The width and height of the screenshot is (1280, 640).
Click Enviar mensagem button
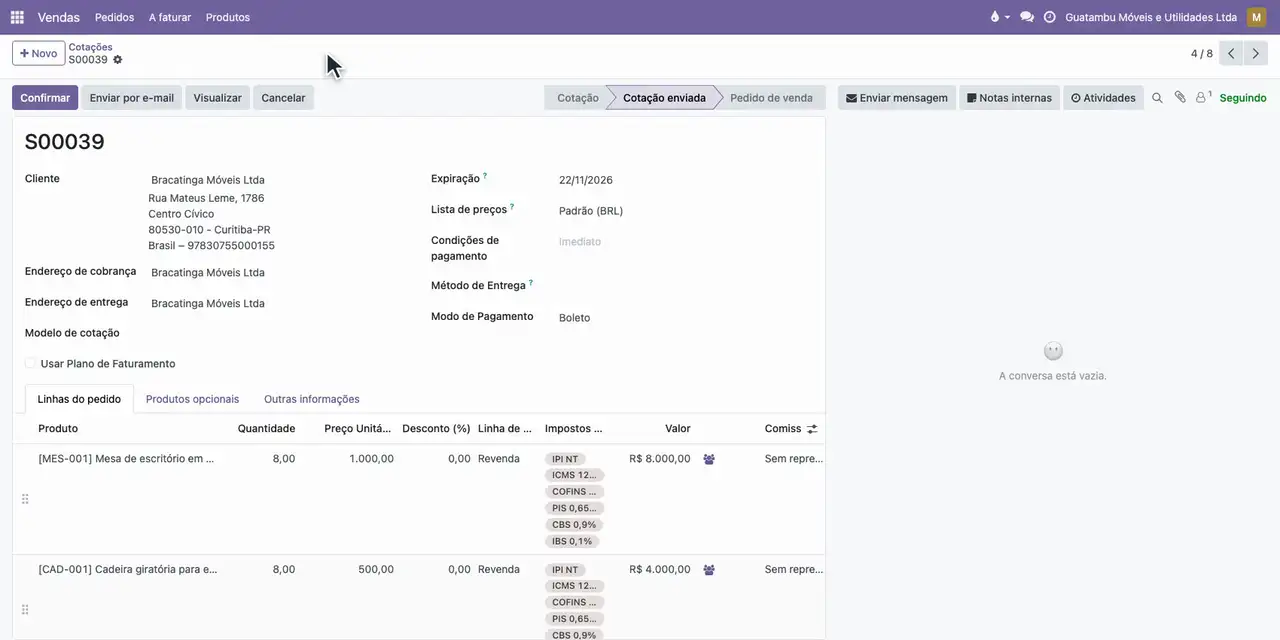click(897, 98)
